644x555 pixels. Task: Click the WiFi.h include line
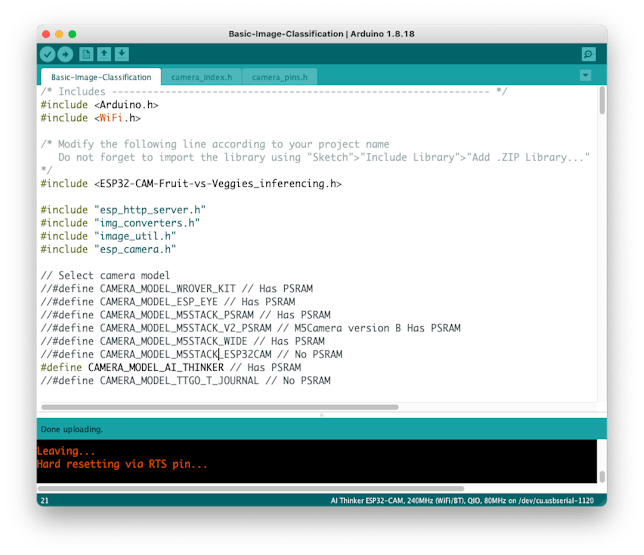(90, 118)
